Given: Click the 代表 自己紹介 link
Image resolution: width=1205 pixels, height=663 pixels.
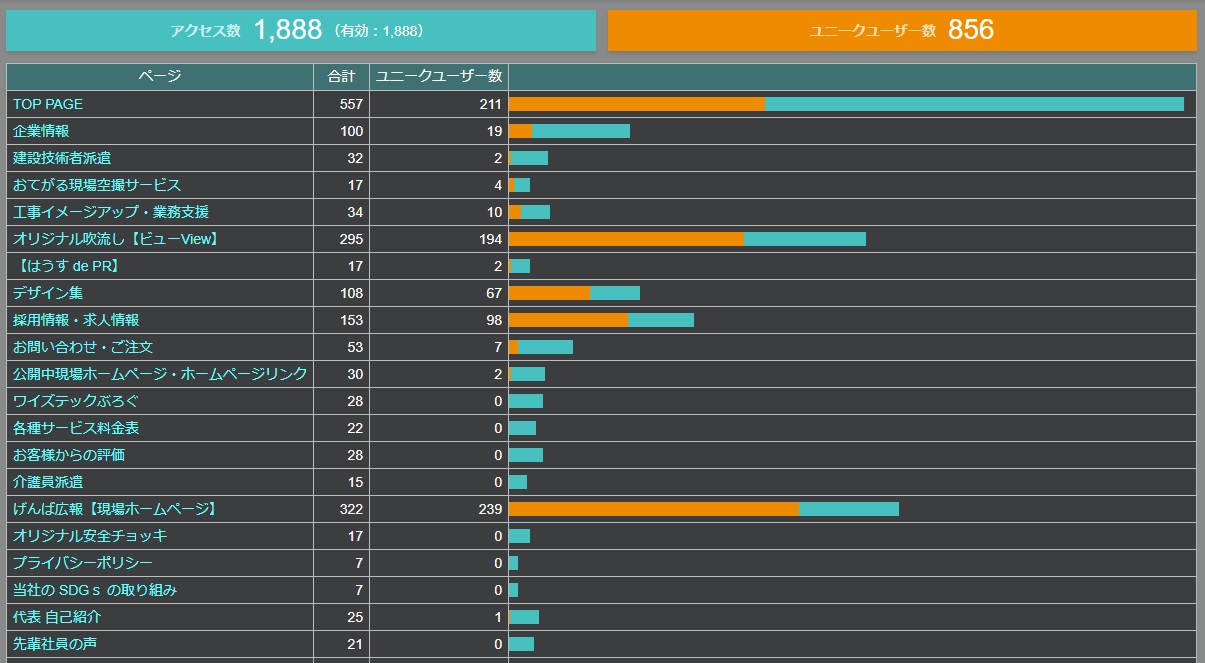Looking at the screenshot, I should [57, 617].
